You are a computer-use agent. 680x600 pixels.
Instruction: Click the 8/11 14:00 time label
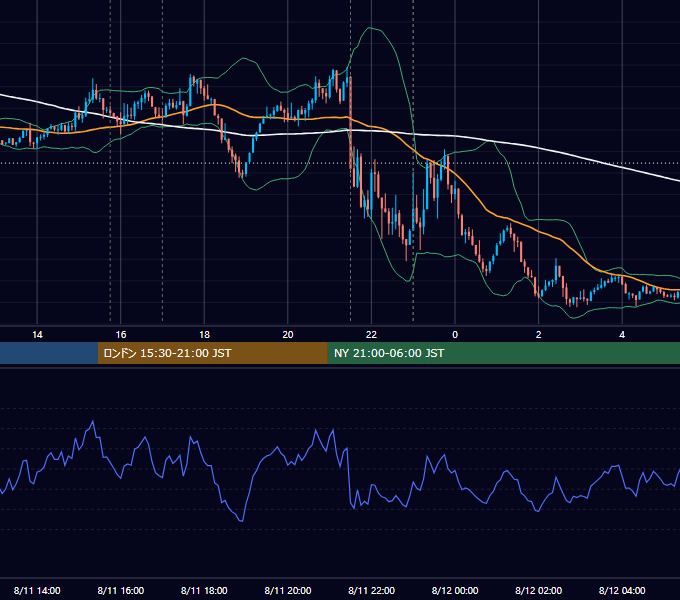click(37, 590)
